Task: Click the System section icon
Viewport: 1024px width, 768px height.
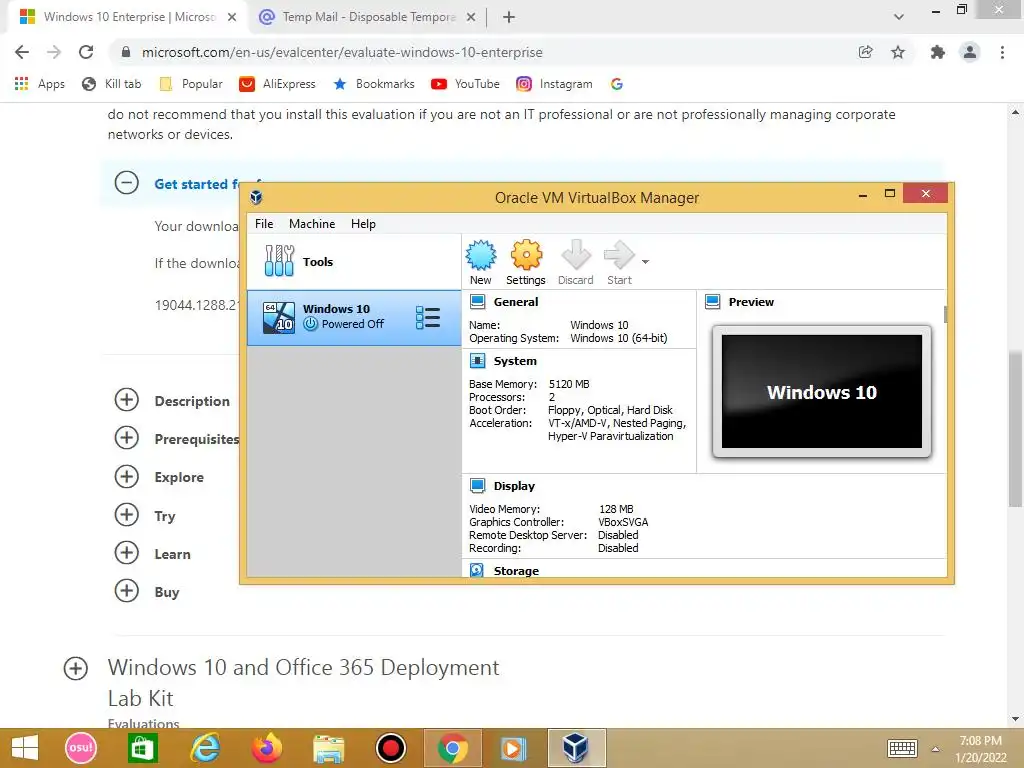Action: 478,360
